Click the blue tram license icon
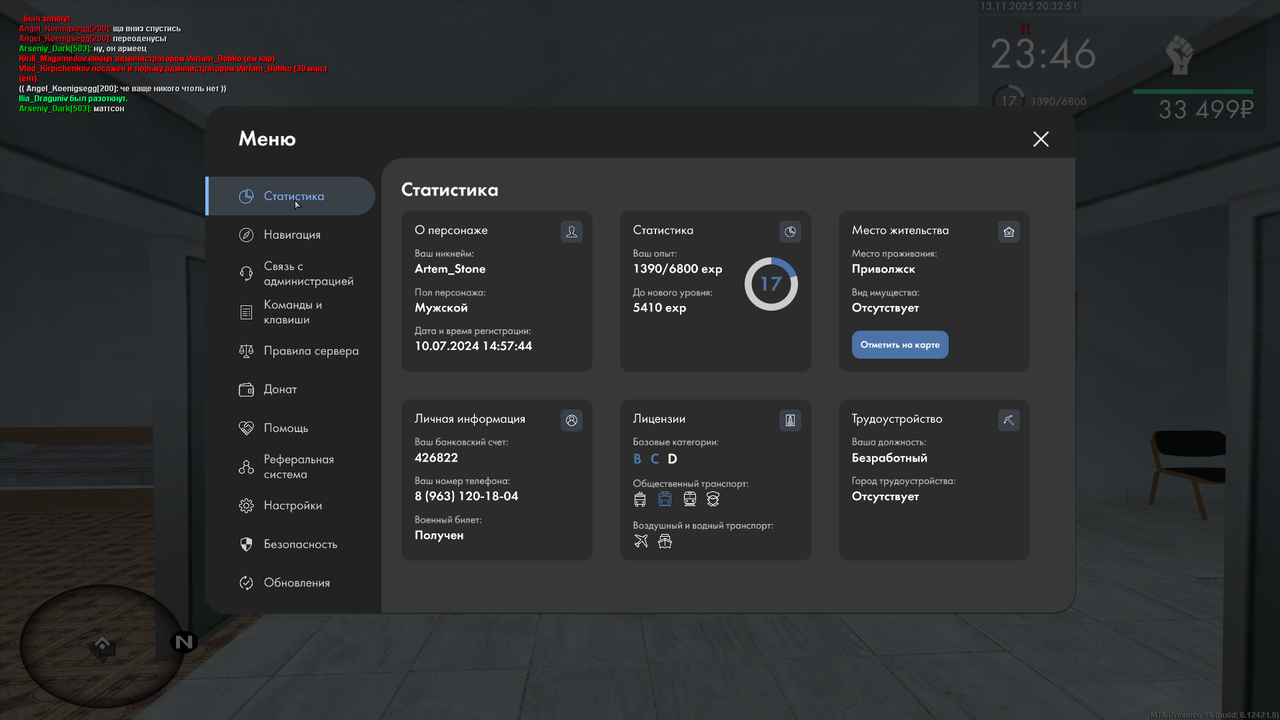The width and height of the screenshot is (1280, 720). pos(665,499)
